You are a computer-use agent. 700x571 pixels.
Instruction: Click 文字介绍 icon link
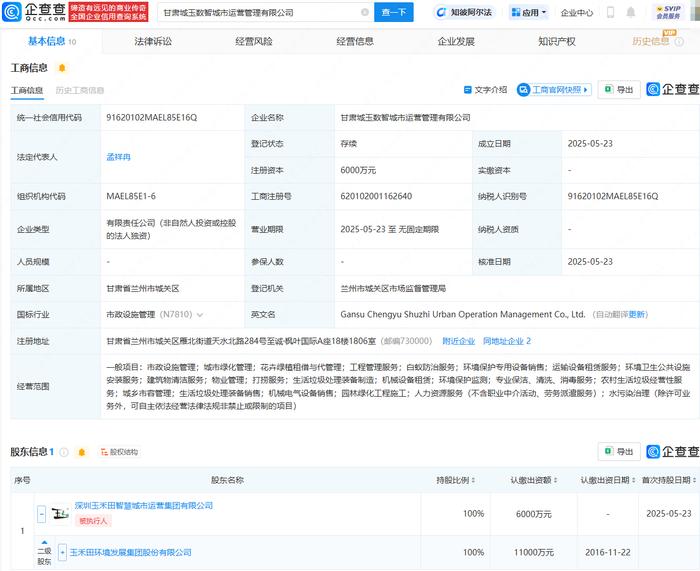[x=485, y=90]
